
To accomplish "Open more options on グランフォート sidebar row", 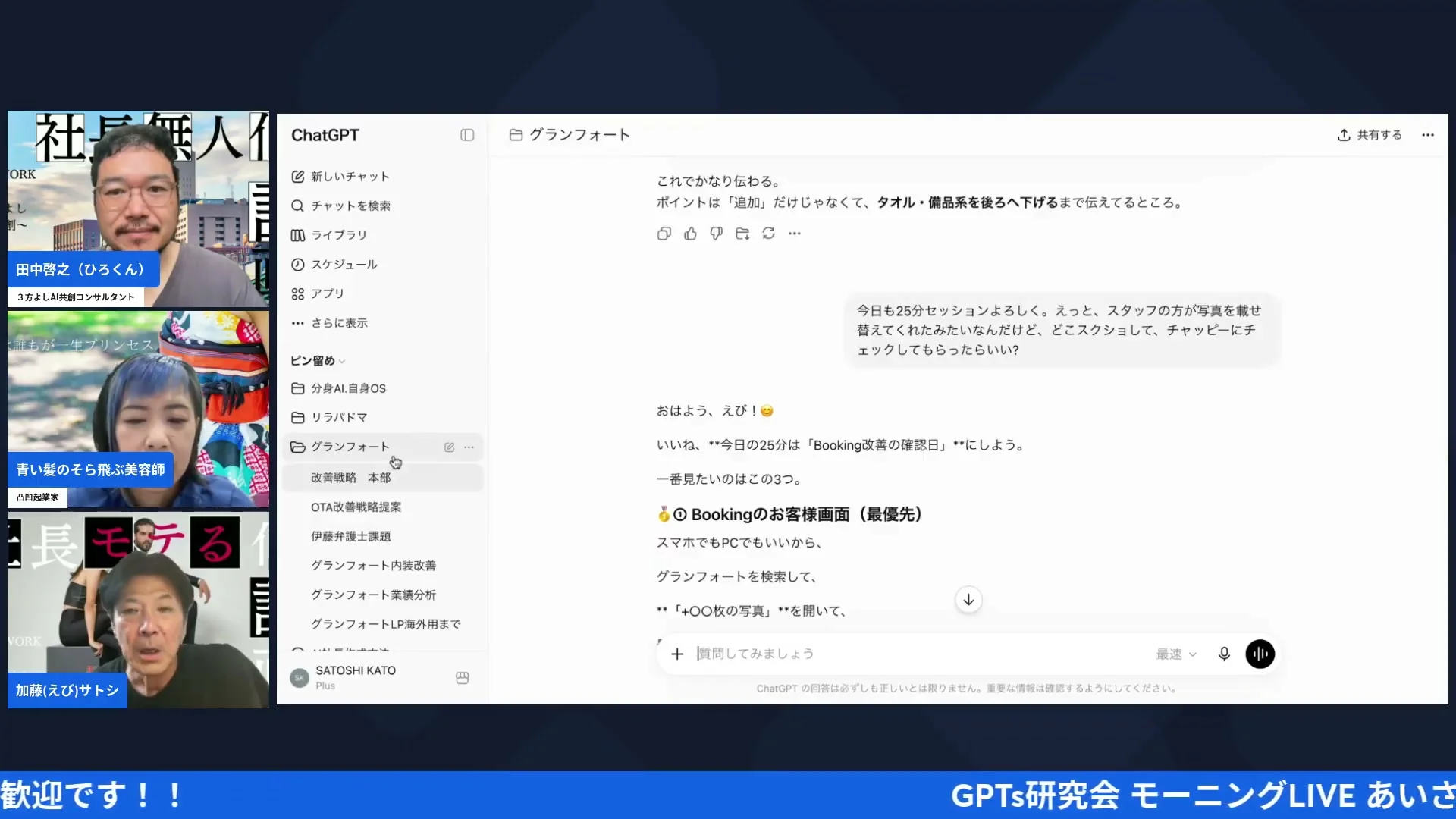I will [x=469, y=447].
